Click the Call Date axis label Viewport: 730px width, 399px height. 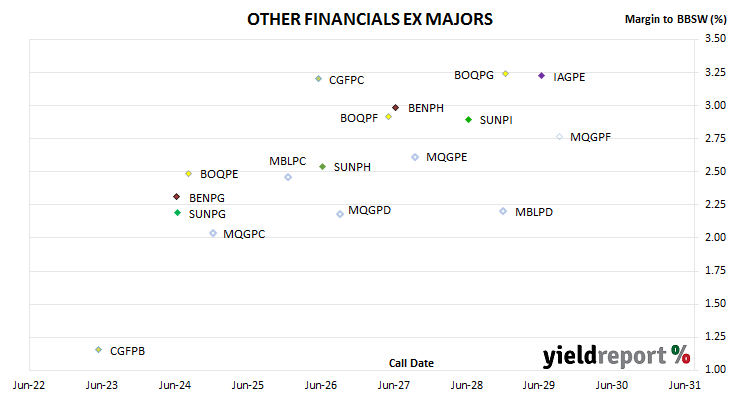(411, 363)
